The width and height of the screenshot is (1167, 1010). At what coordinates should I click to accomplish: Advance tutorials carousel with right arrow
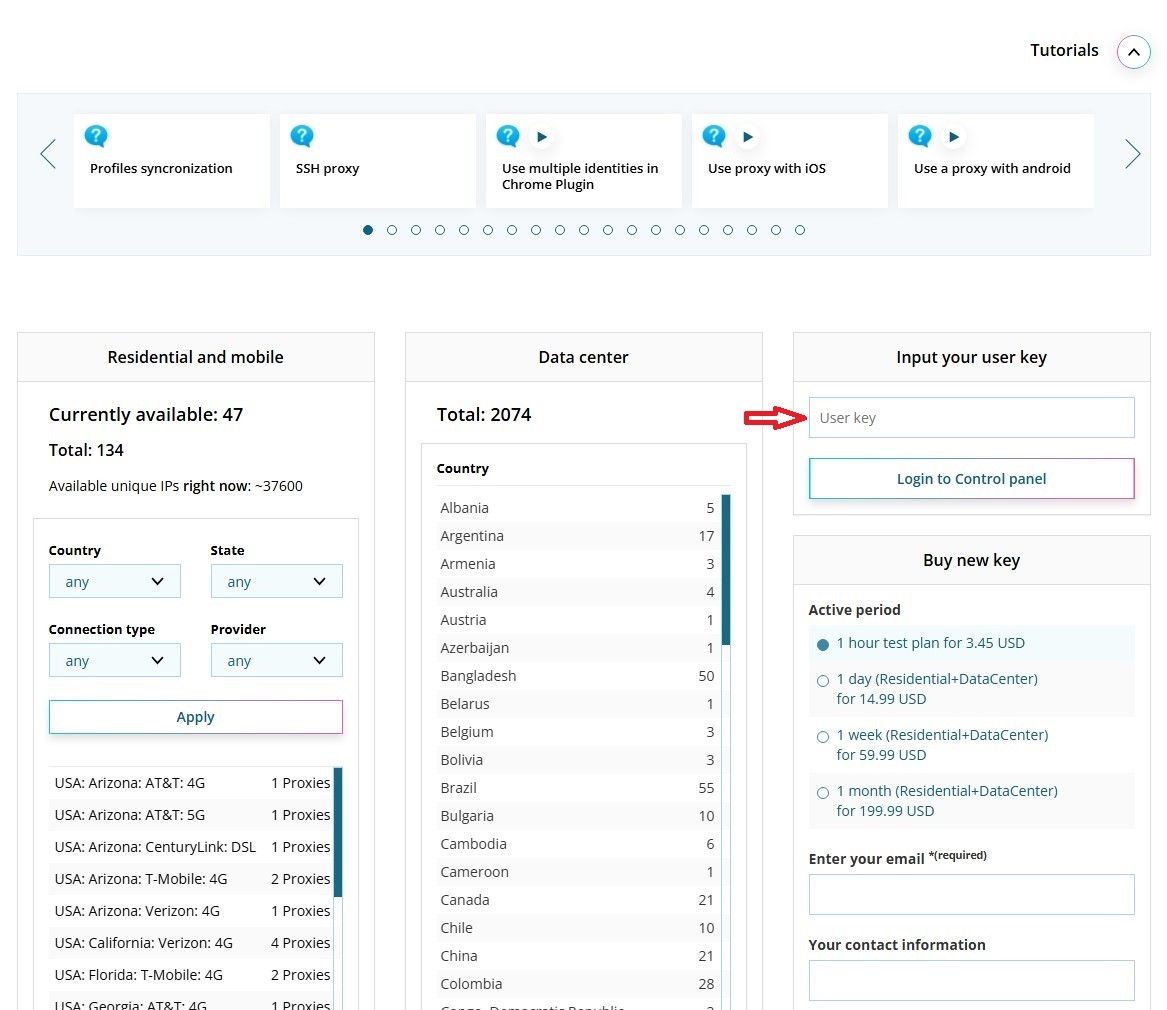(x=1132, y=154)
